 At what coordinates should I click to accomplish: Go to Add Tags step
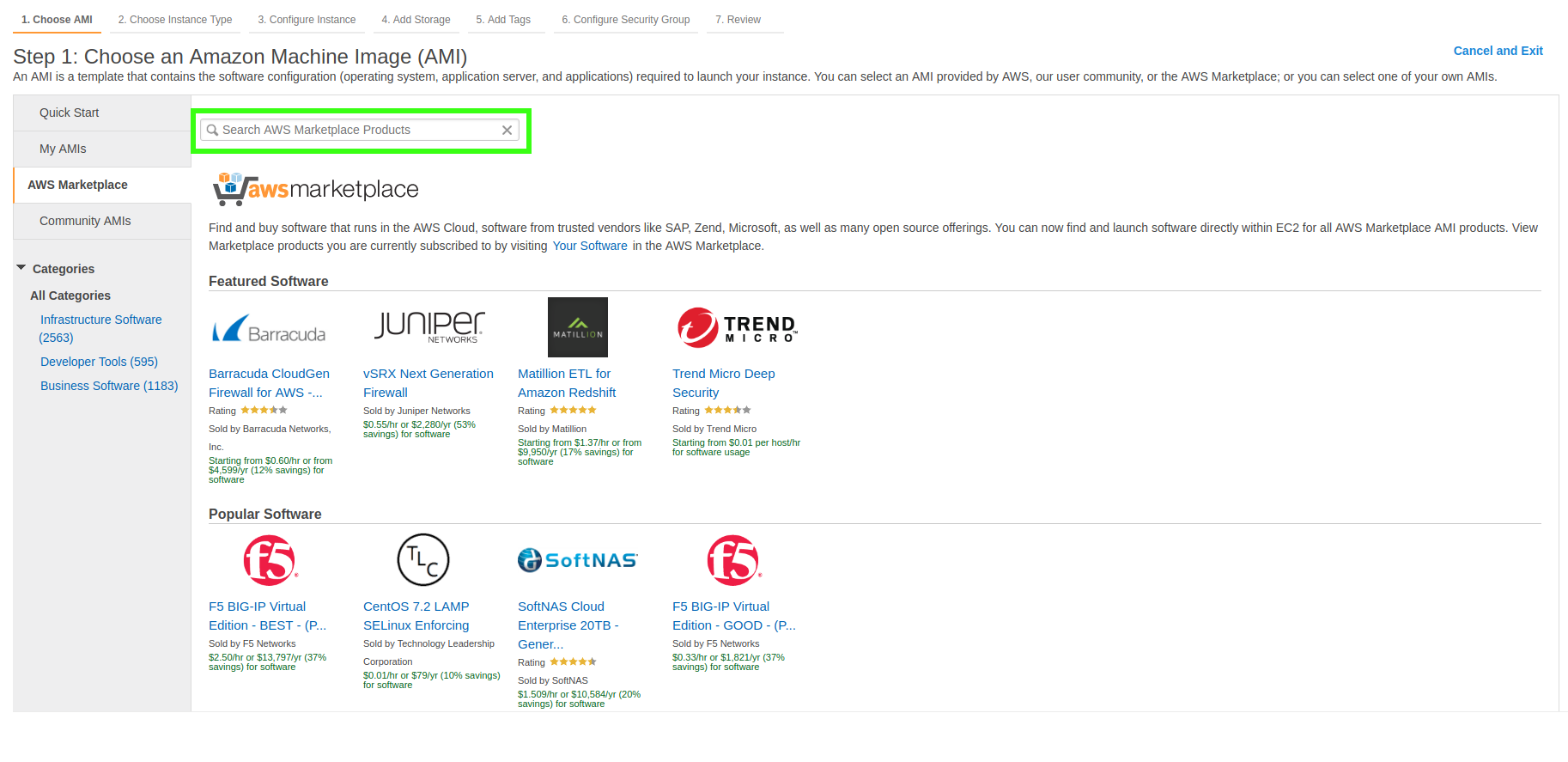(503, 20)
